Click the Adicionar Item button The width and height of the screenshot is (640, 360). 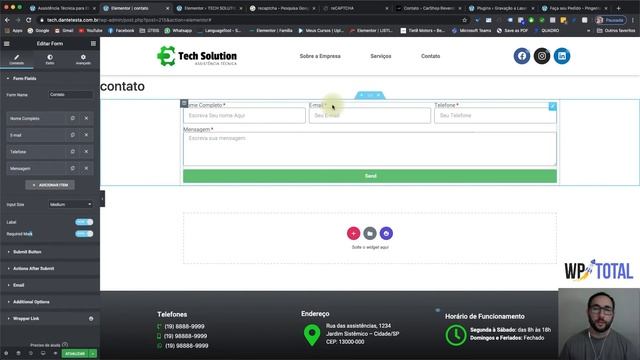[50, 185]
